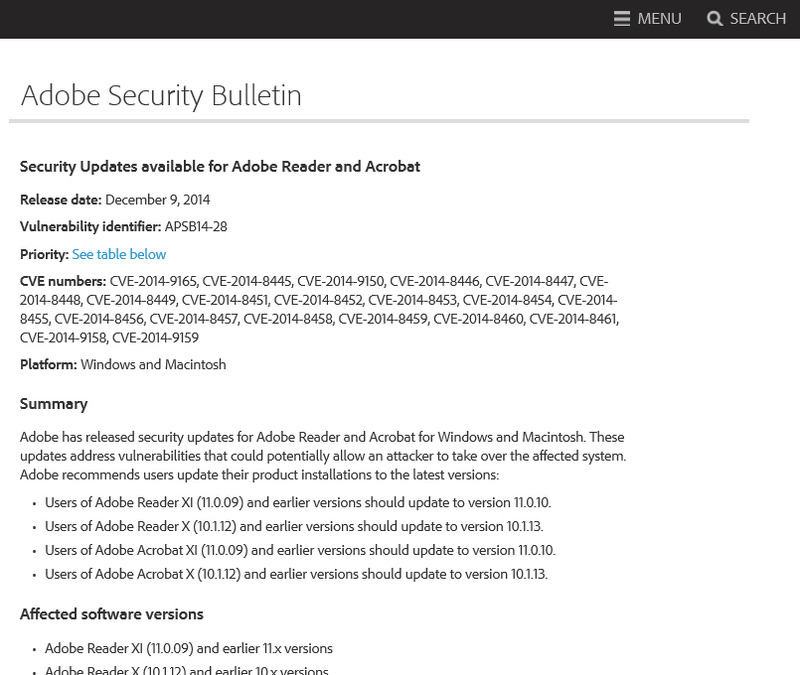Click the SEARCH label in header
This screenshot has height=675, width=800.
coord(758,19)
